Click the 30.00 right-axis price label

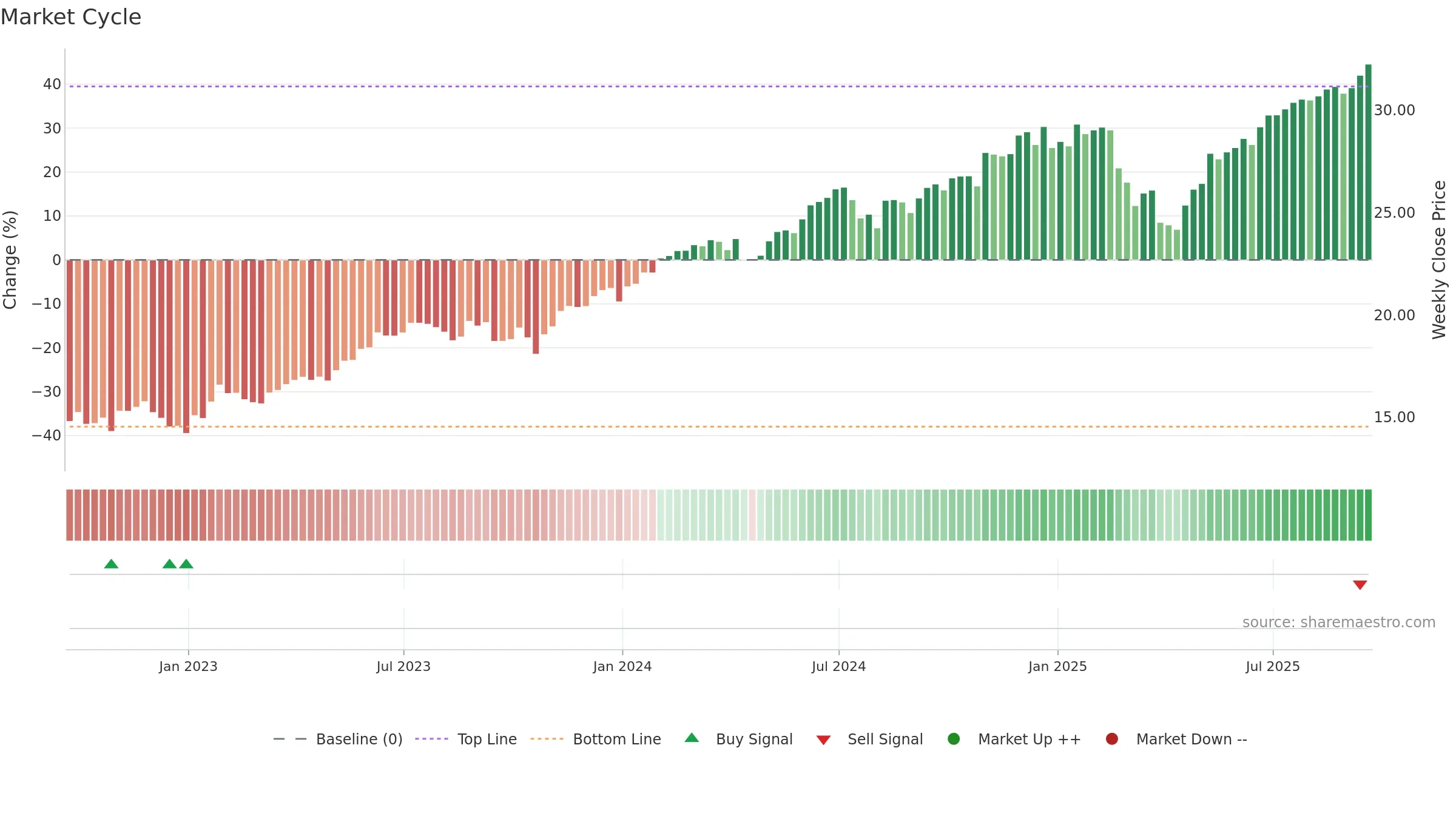click(1394, 110)
